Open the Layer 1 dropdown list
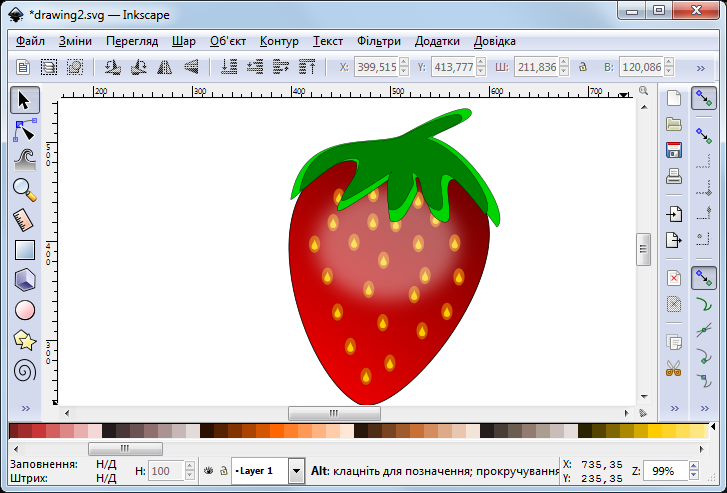The image size is (727, 493). (x=296, y=470)
